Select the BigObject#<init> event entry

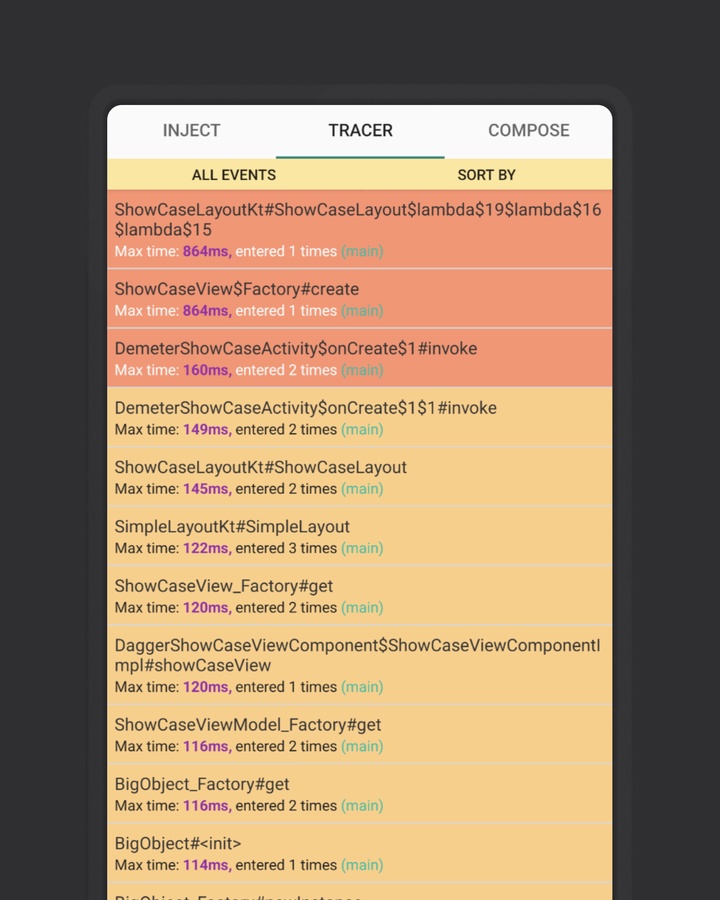(360, 853)
